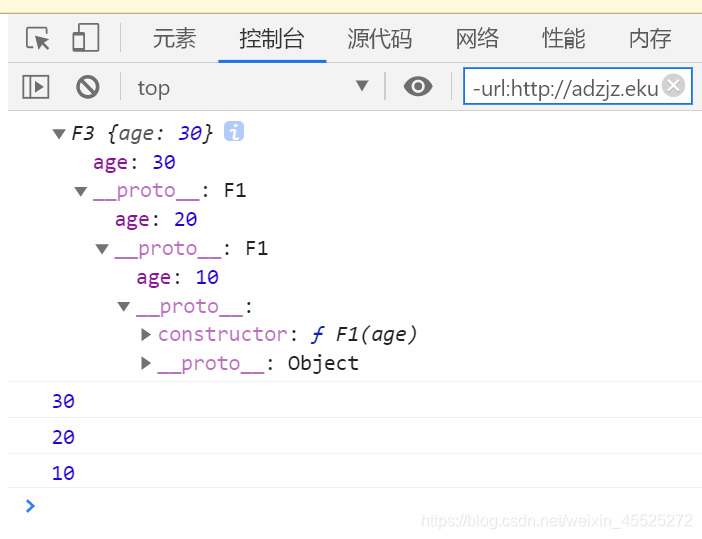Activate the inspect element picker icon
Image resolution: width=702 pixels, height=539 pixels.
click(x=38, y=39)
